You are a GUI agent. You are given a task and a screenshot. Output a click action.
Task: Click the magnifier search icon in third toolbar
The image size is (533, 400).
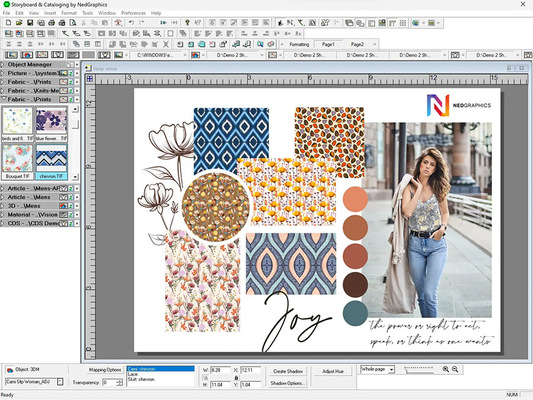(x=260, y=44)
